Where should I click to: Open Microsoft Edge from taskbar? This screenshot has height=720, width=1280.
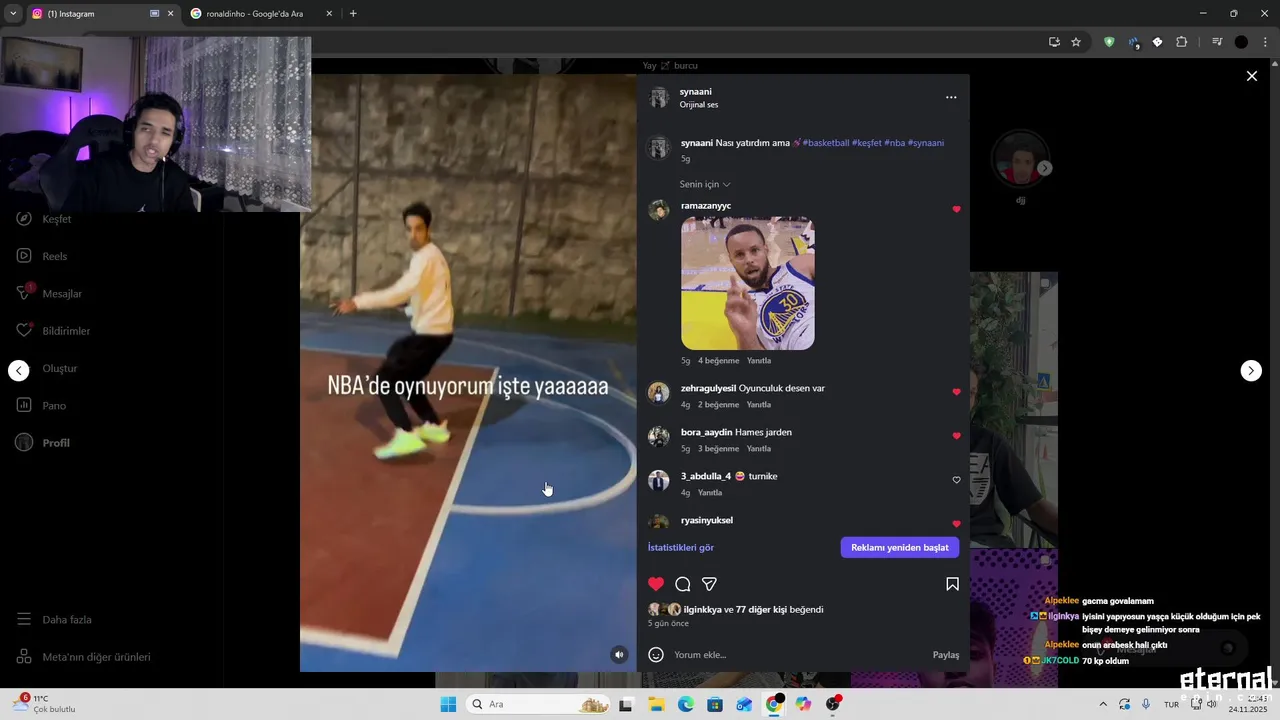click(x=686, y=704)
